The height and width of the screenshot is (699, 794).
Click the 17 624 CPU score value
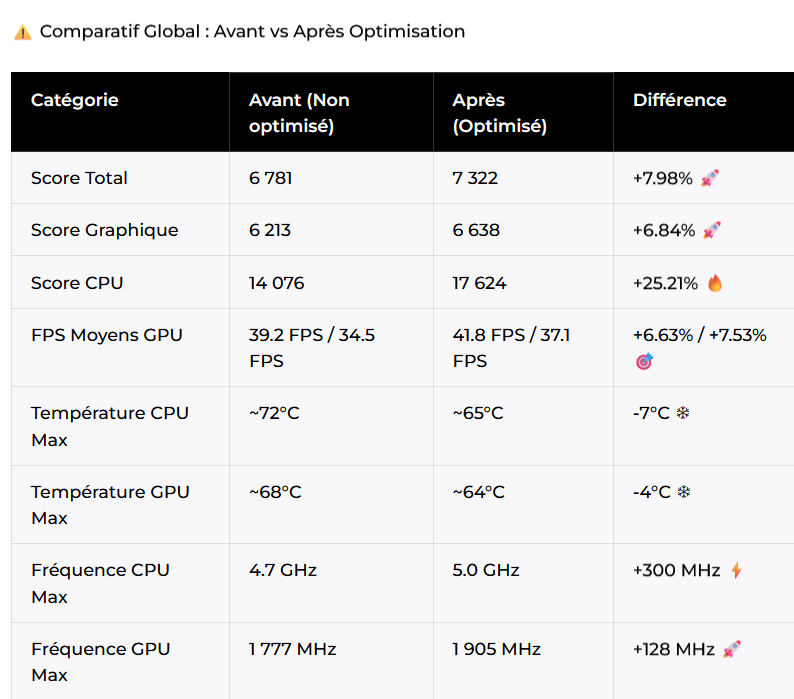click(479, 283)
